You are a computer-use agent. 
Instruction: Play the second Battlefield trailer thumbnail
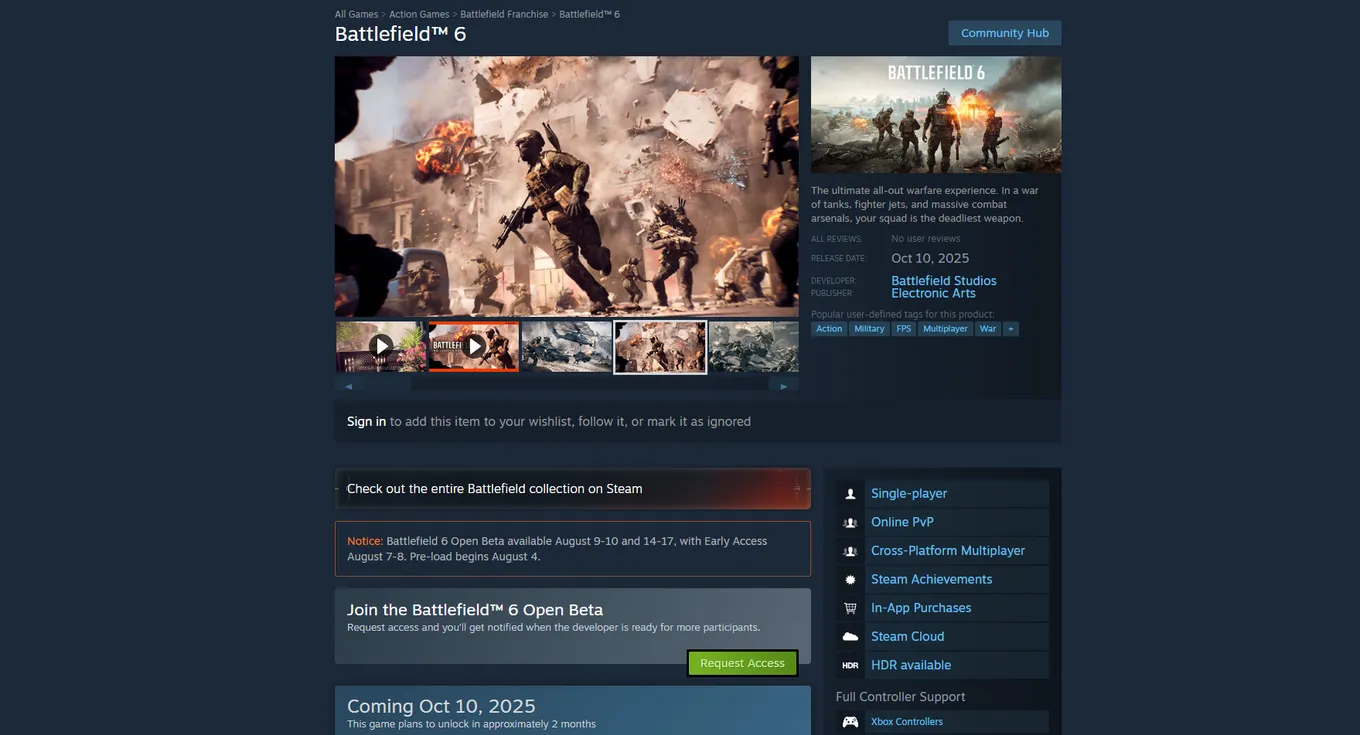tap(474, 346)
